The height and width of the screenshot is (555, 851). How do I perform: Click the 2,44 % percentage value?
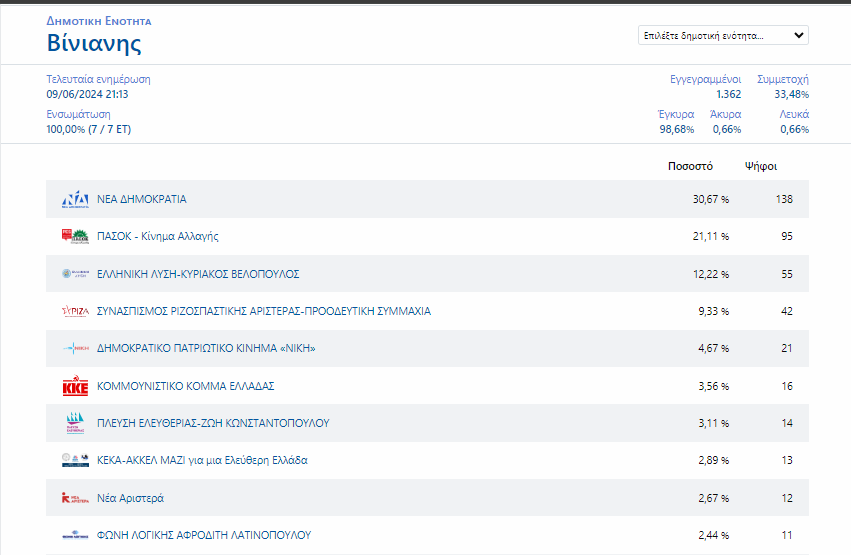(x=713, y=535)
